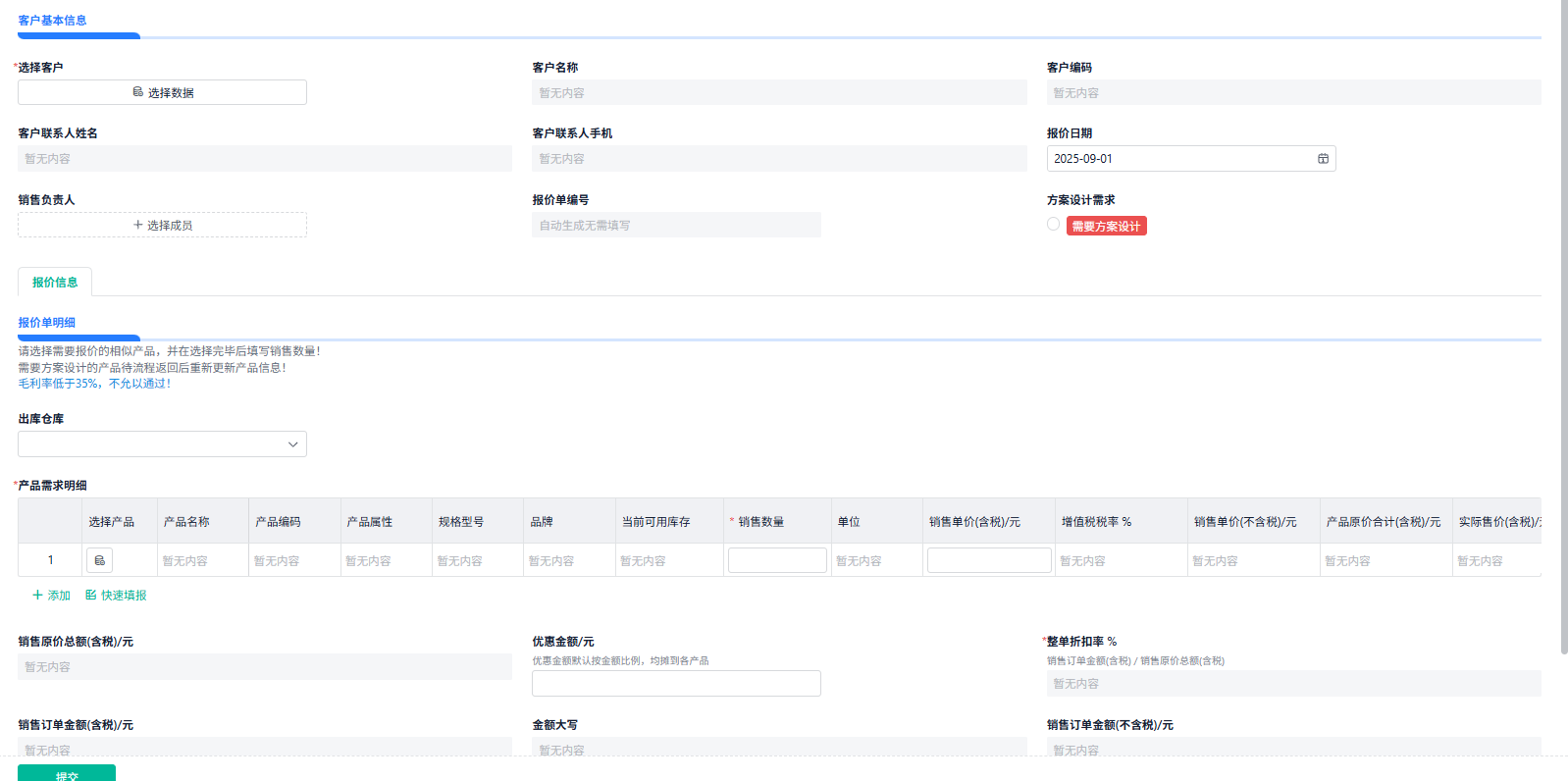
Task: Click the 客户联系人手机 field
Action: pos(779,158)
